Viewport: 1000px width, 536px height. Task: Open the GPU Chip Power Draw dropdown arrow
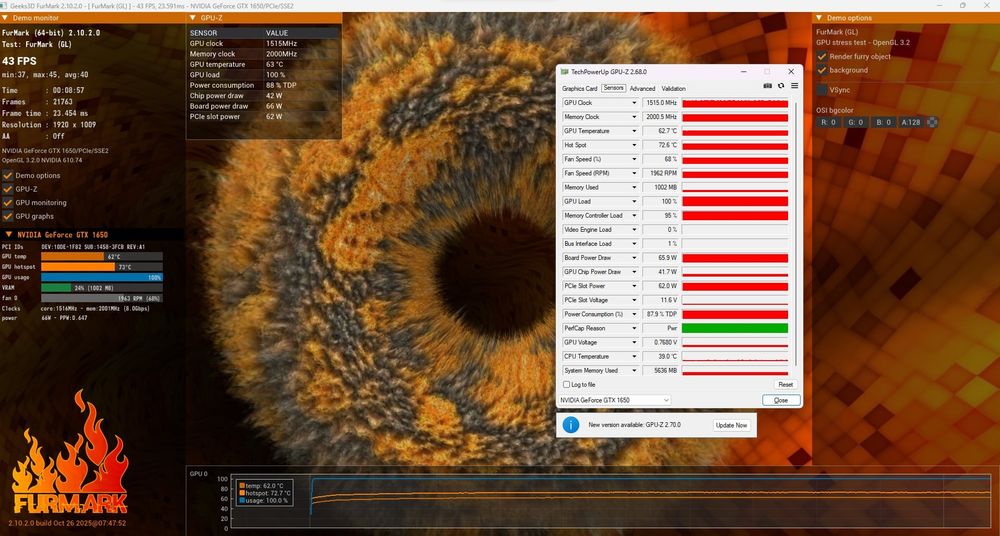click(634, 272)
